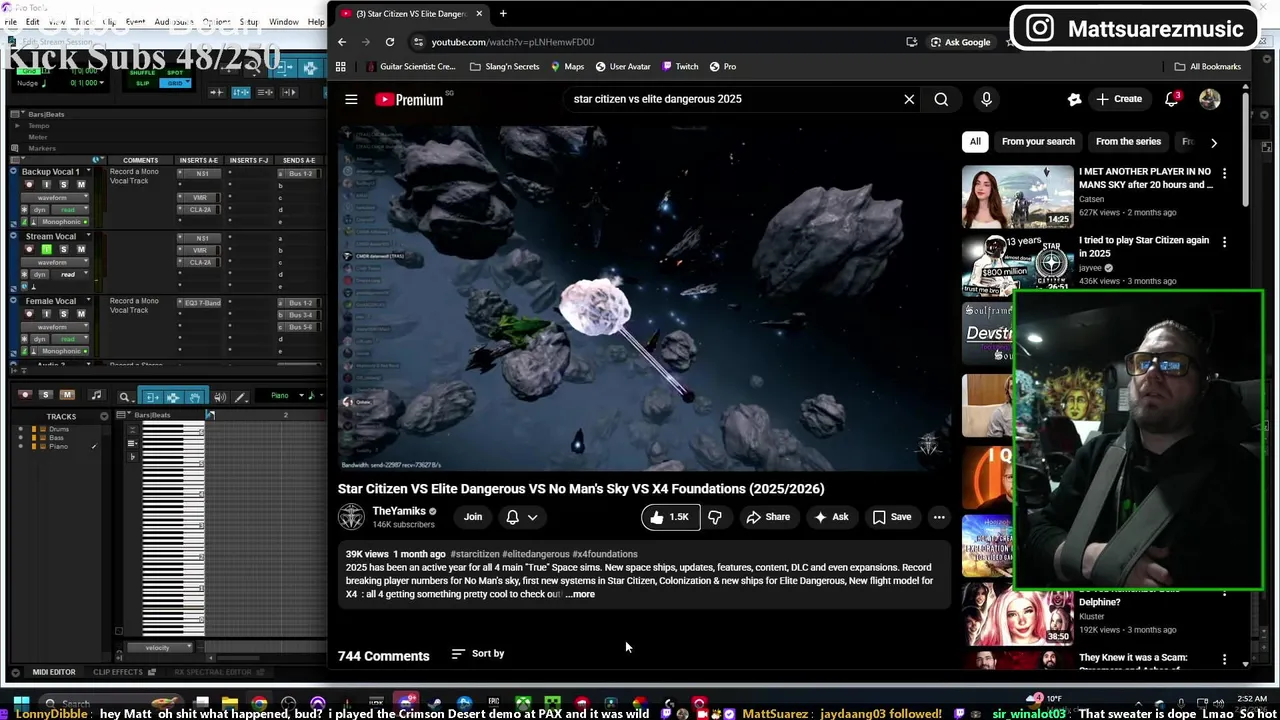Click the Share button under the video
Screen dimensions: 1280x720
[x=768, y=517]
